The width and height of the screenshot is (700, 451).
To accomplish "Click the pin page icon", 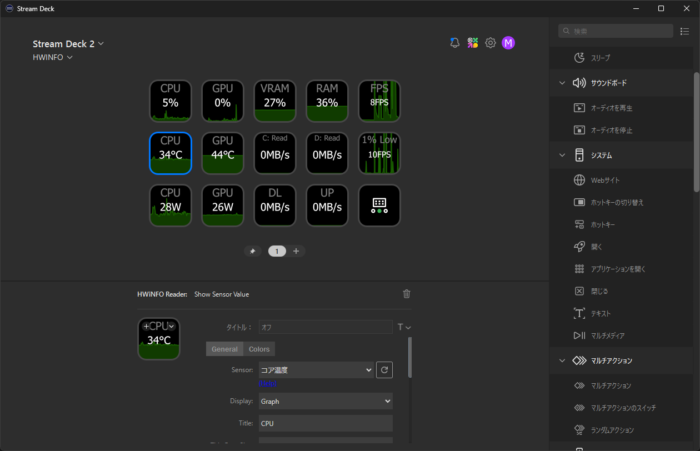I will coord(252,251).
